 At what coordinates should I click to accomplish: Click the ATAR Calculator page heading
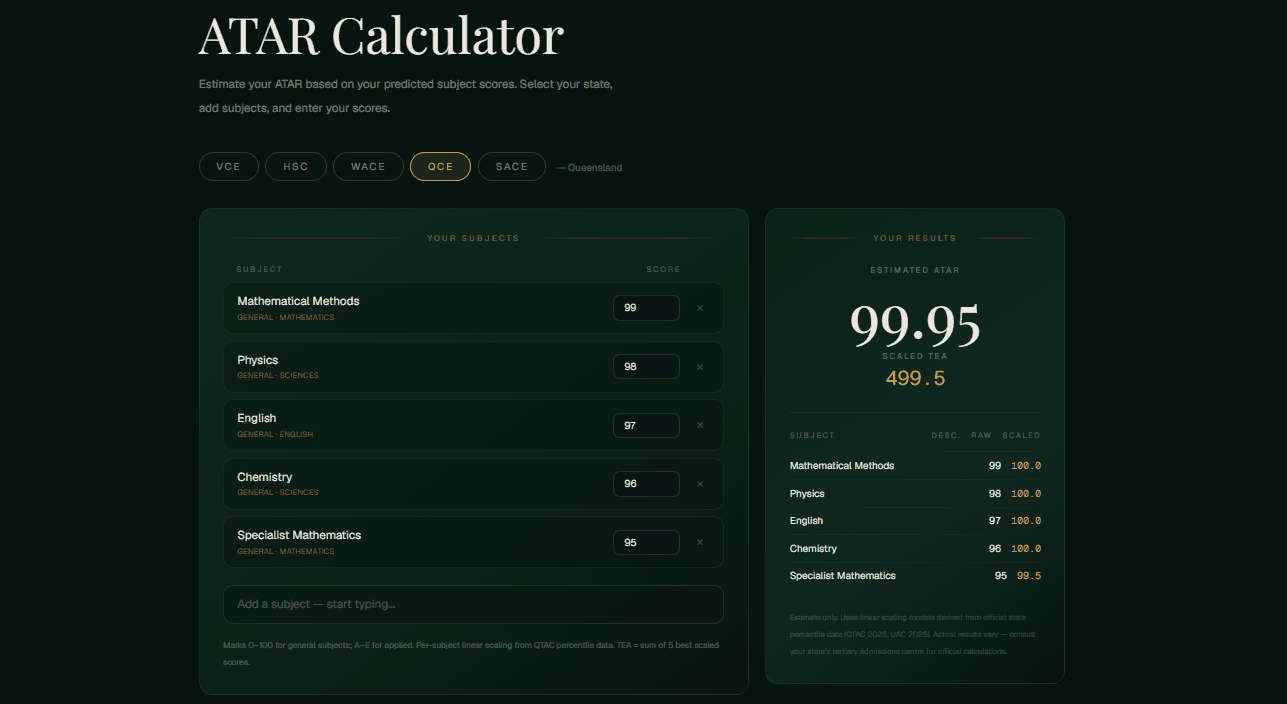381,35
